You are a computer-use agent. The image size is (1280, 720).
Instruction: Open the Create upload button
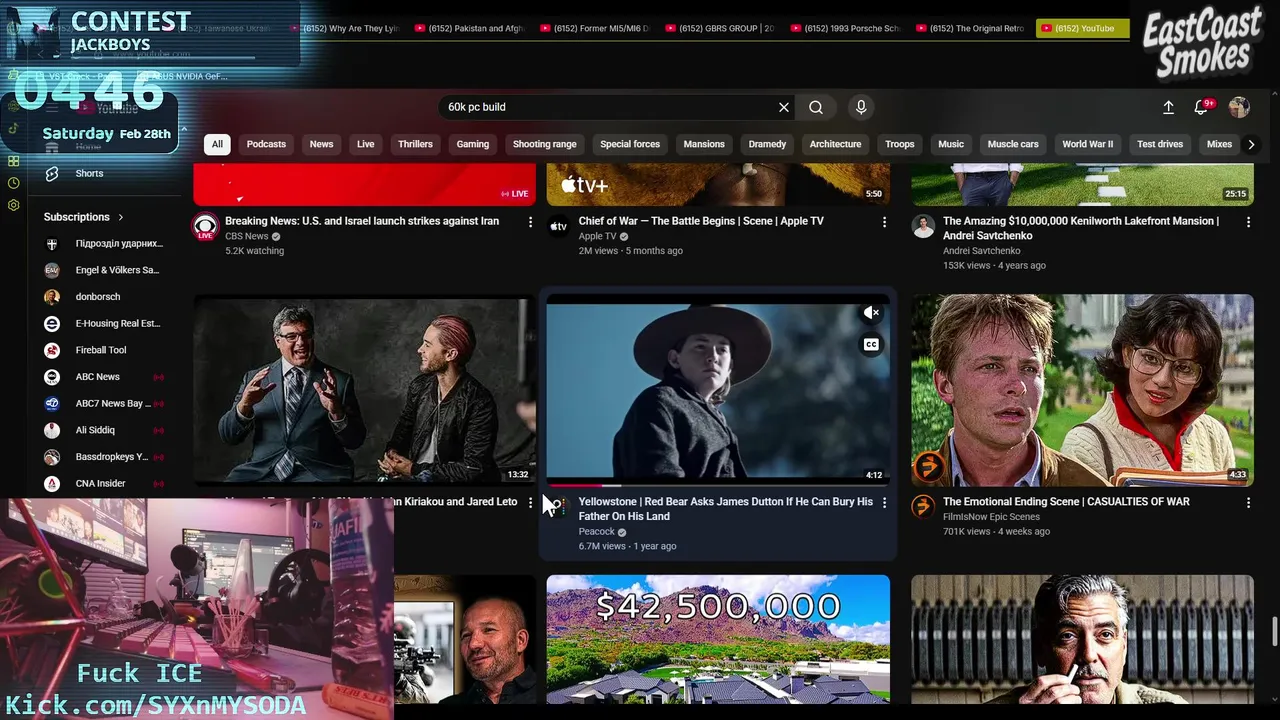(x=1168, y=107)
